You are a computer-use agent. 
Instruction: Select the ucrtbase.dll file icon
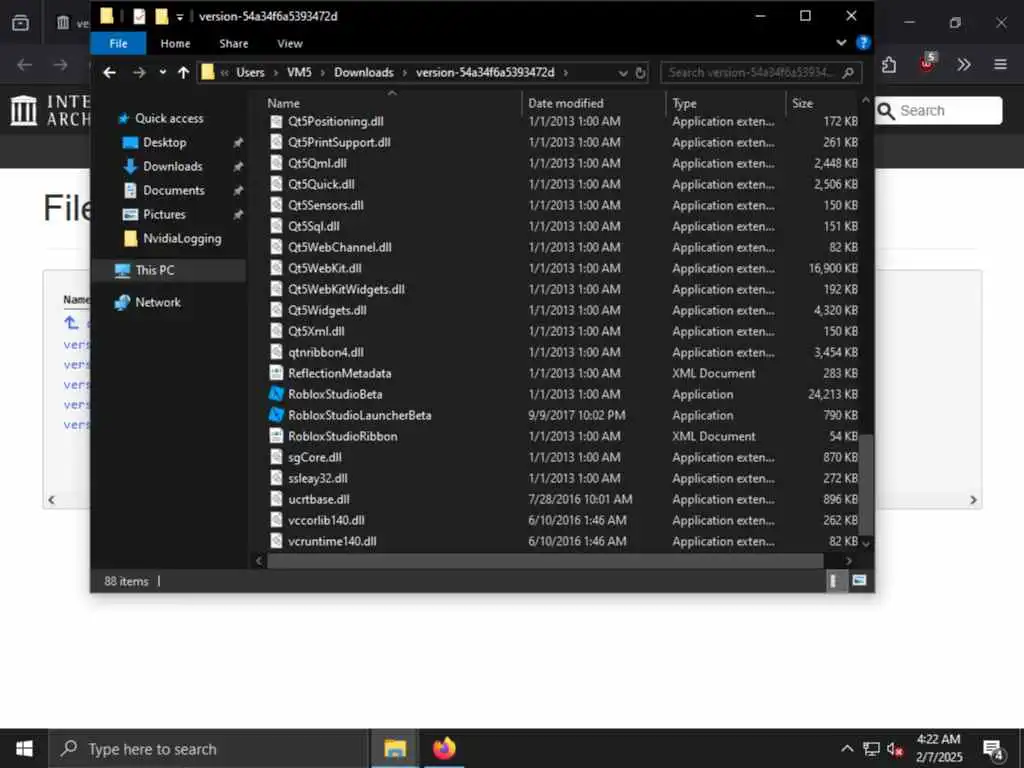click(276, 499)
